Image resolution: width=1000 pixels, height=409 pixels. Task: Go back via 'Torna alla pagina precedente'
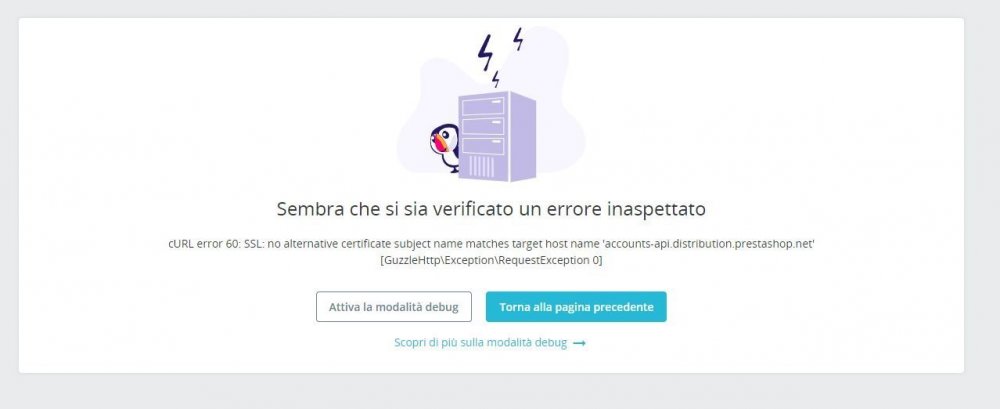576,307
